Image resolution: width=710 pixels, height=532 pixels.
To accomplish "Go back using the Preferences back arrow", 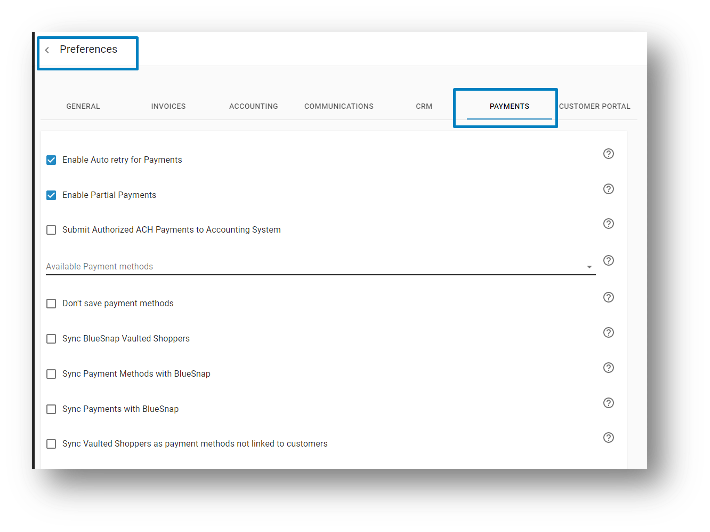I will click(x=47, y=50).
